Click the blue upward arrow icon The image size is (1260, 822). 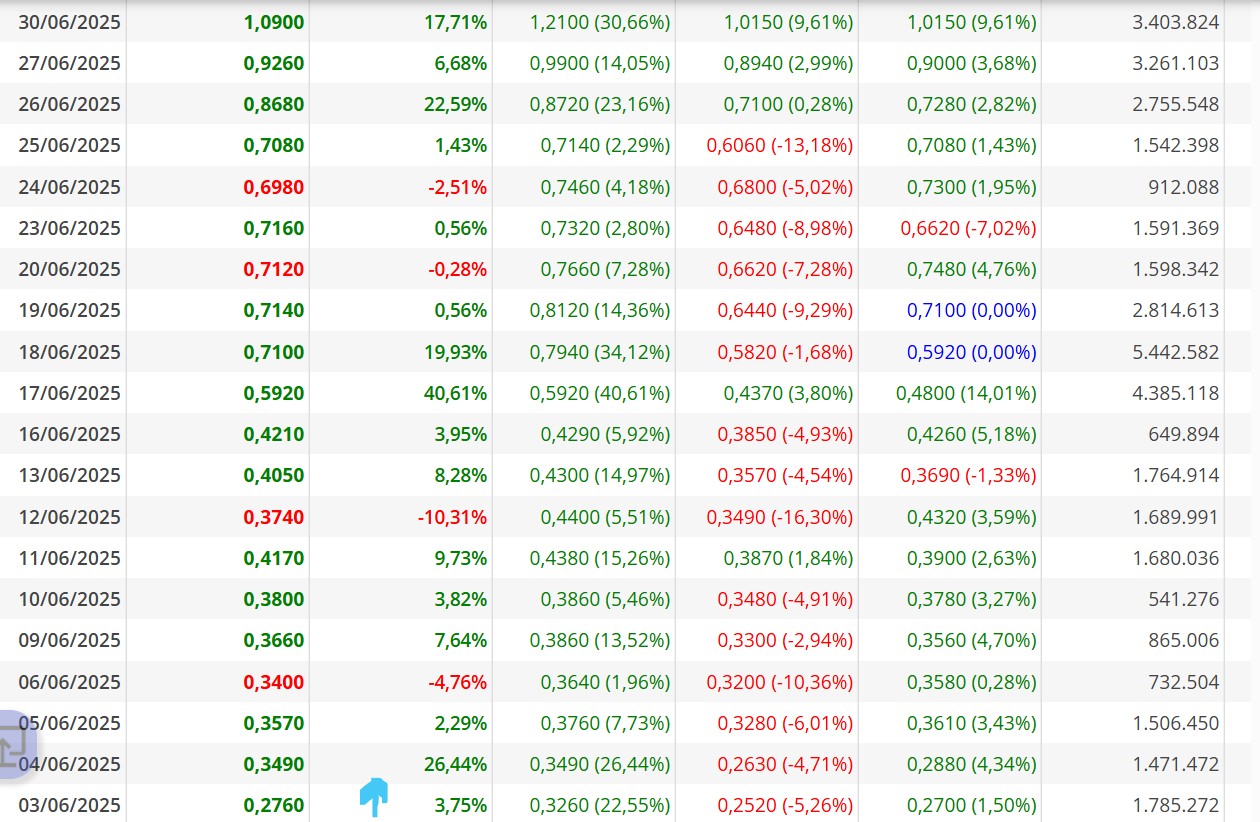(374, 797)
